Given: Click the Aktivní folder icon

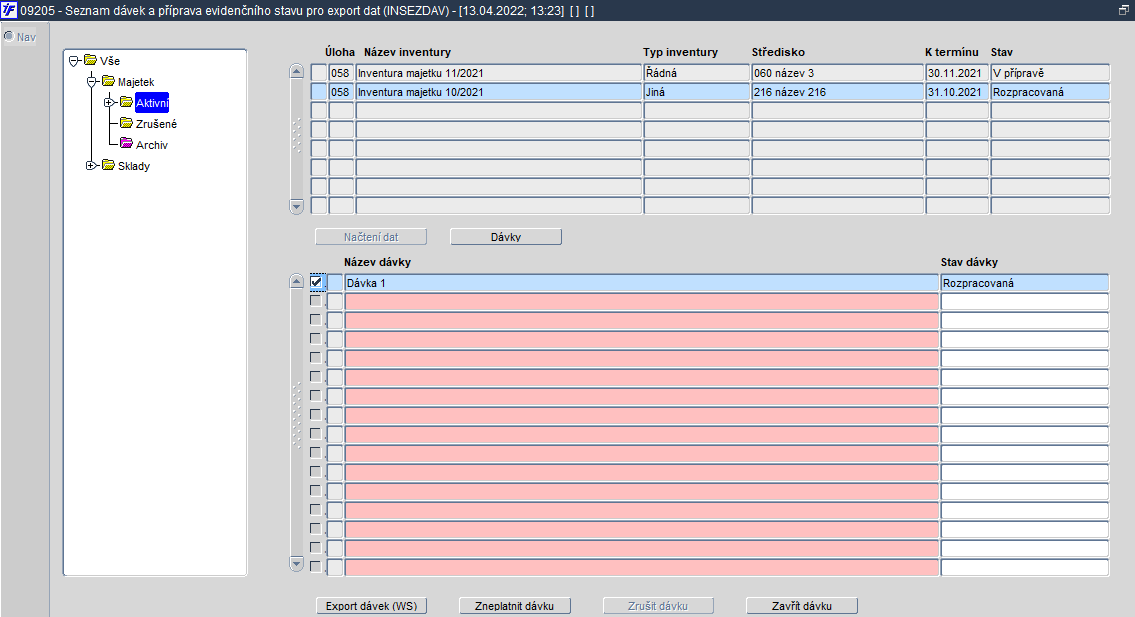Looking at the screenshot, I should [x=127, y=102].
